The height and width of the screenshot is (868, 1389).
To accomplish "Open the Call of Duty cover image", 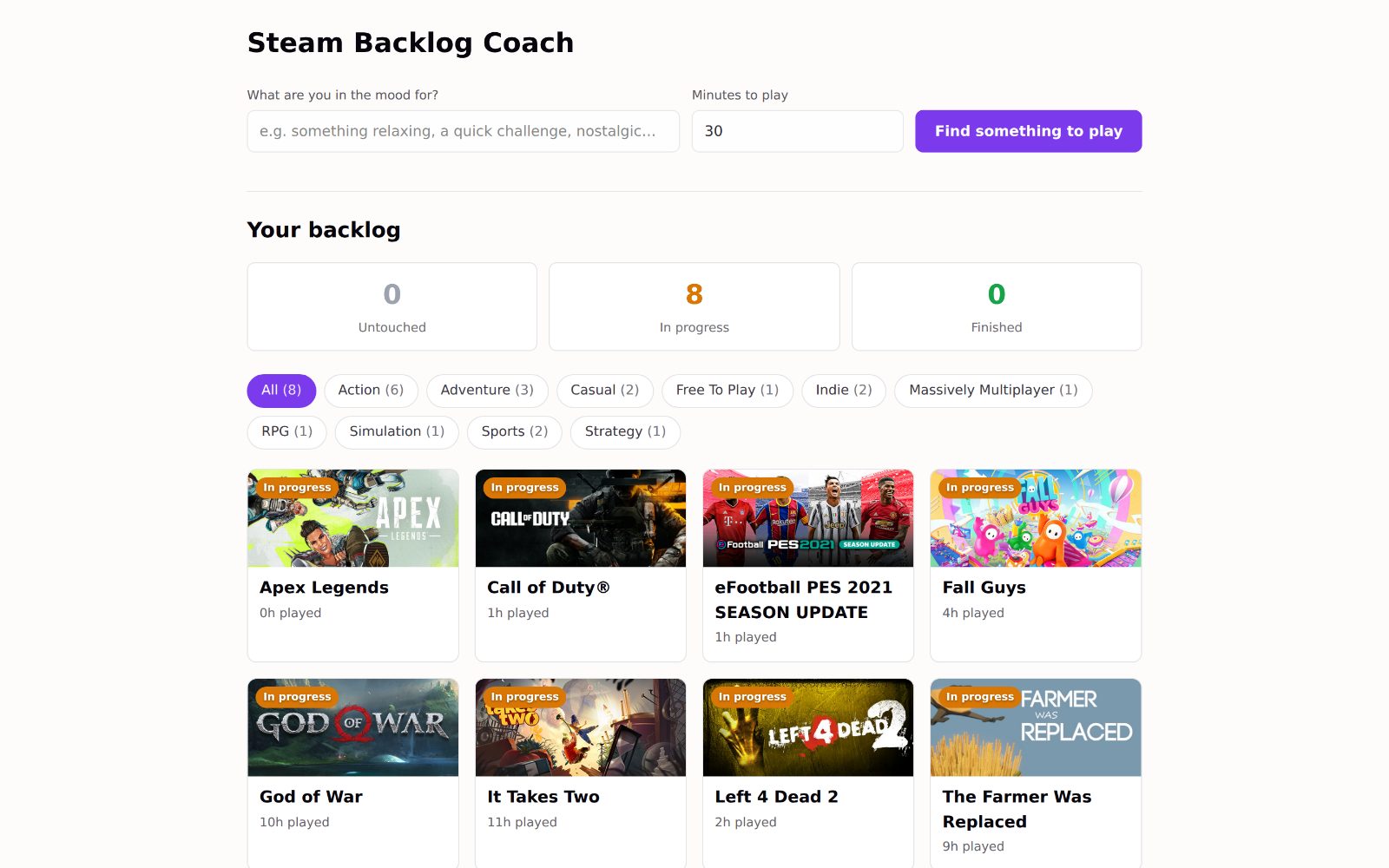I will pyautogui.click(x=581, y=519).
